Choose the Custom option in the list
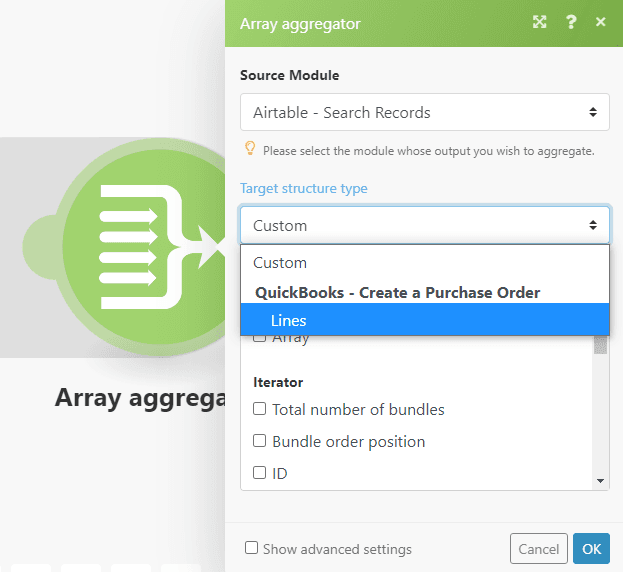This screenshot has height=572, width=623. [280, 262]
